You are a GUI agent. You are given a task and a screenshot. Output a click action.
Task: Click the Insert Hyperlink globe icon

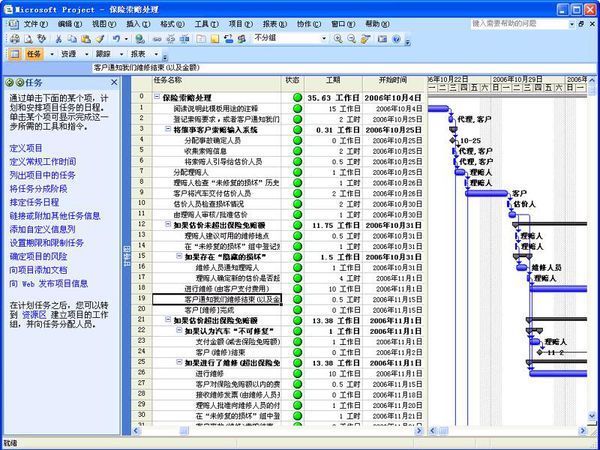tap(140, 39)
